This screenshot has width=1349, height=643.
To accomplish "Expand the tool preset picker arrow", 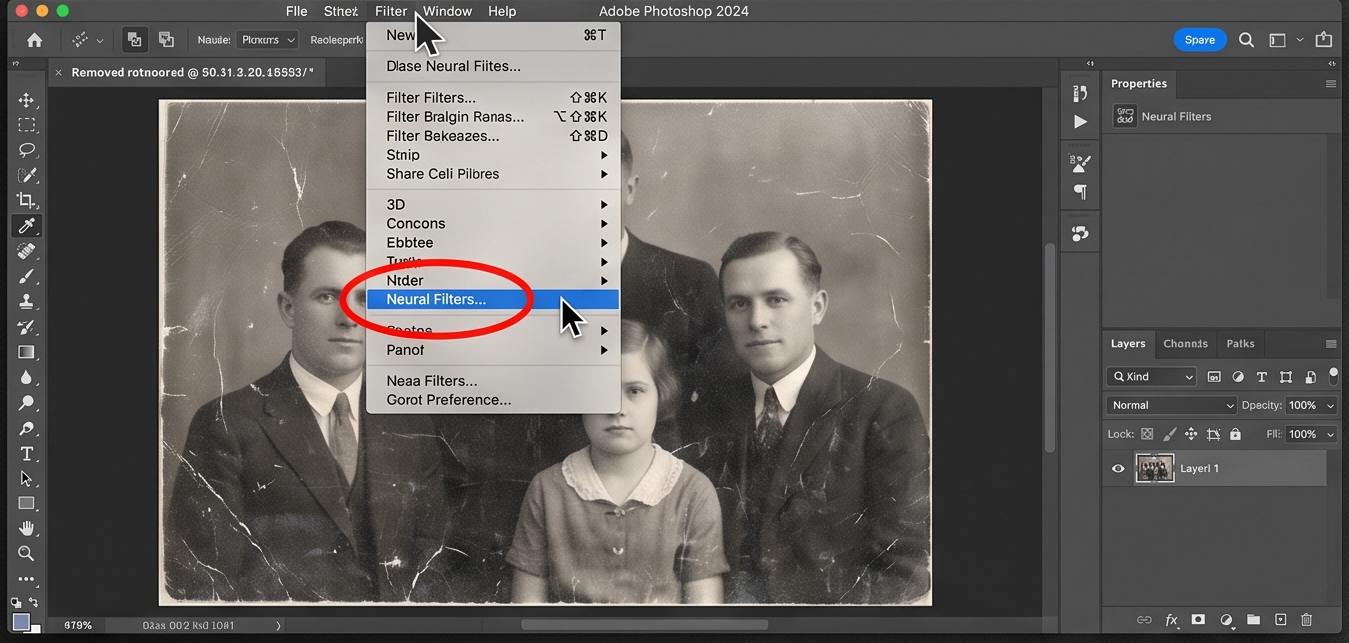I will [x=100, y=41].
